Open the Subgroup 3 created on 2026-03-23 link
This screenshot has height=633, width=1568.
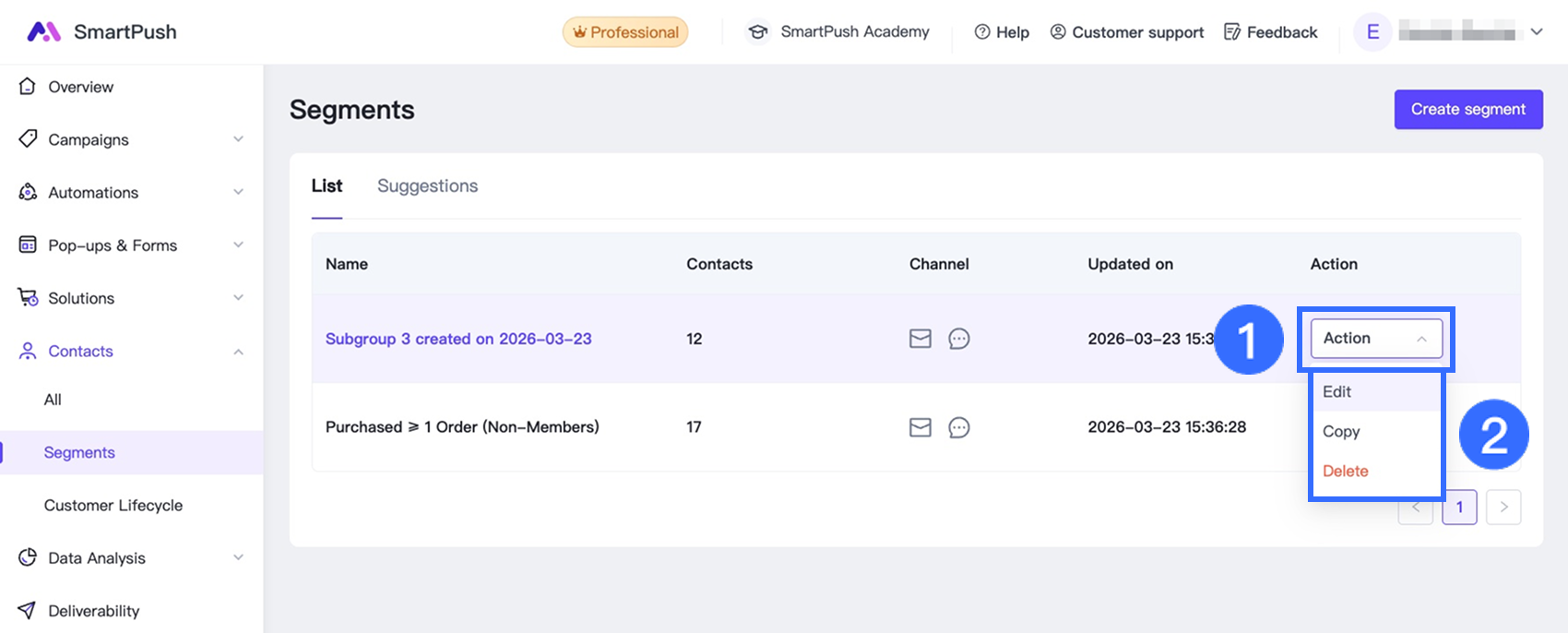coord(458,339)
